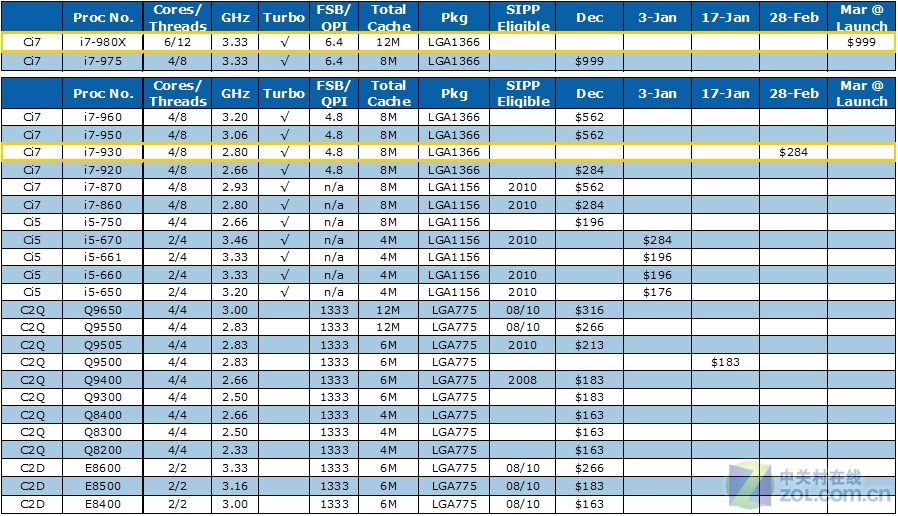Select the Turbo checkmark in i7-980X row
Viewport: 898px width, 516px height.
coord(285,42)
